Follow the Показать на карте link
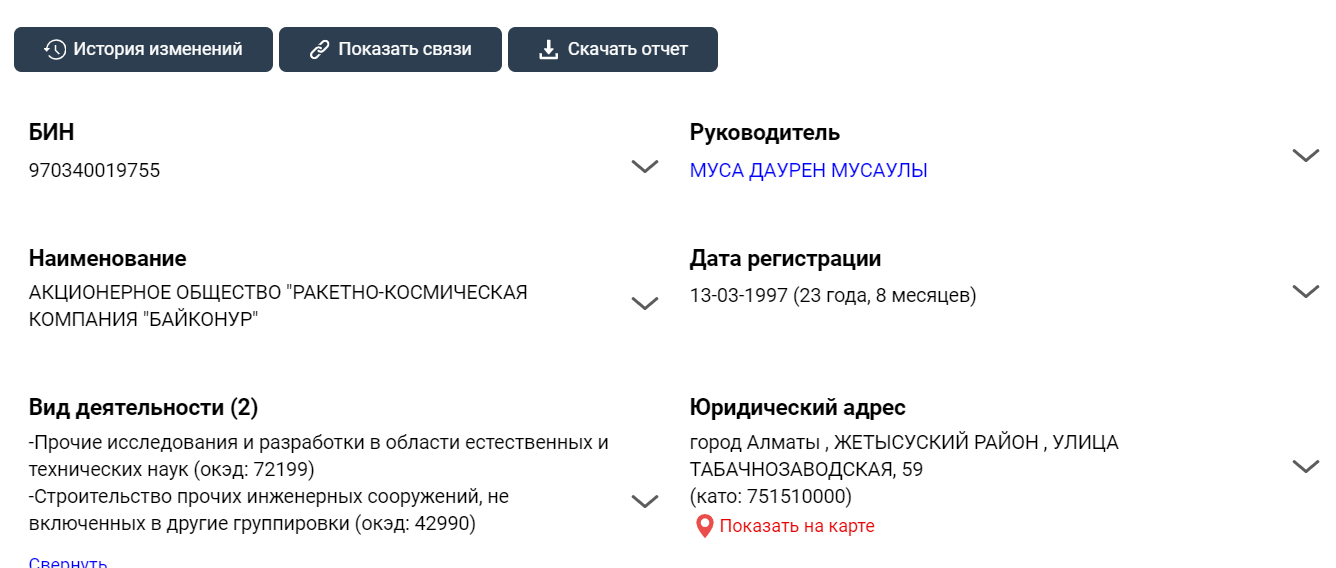 (796, 526)
